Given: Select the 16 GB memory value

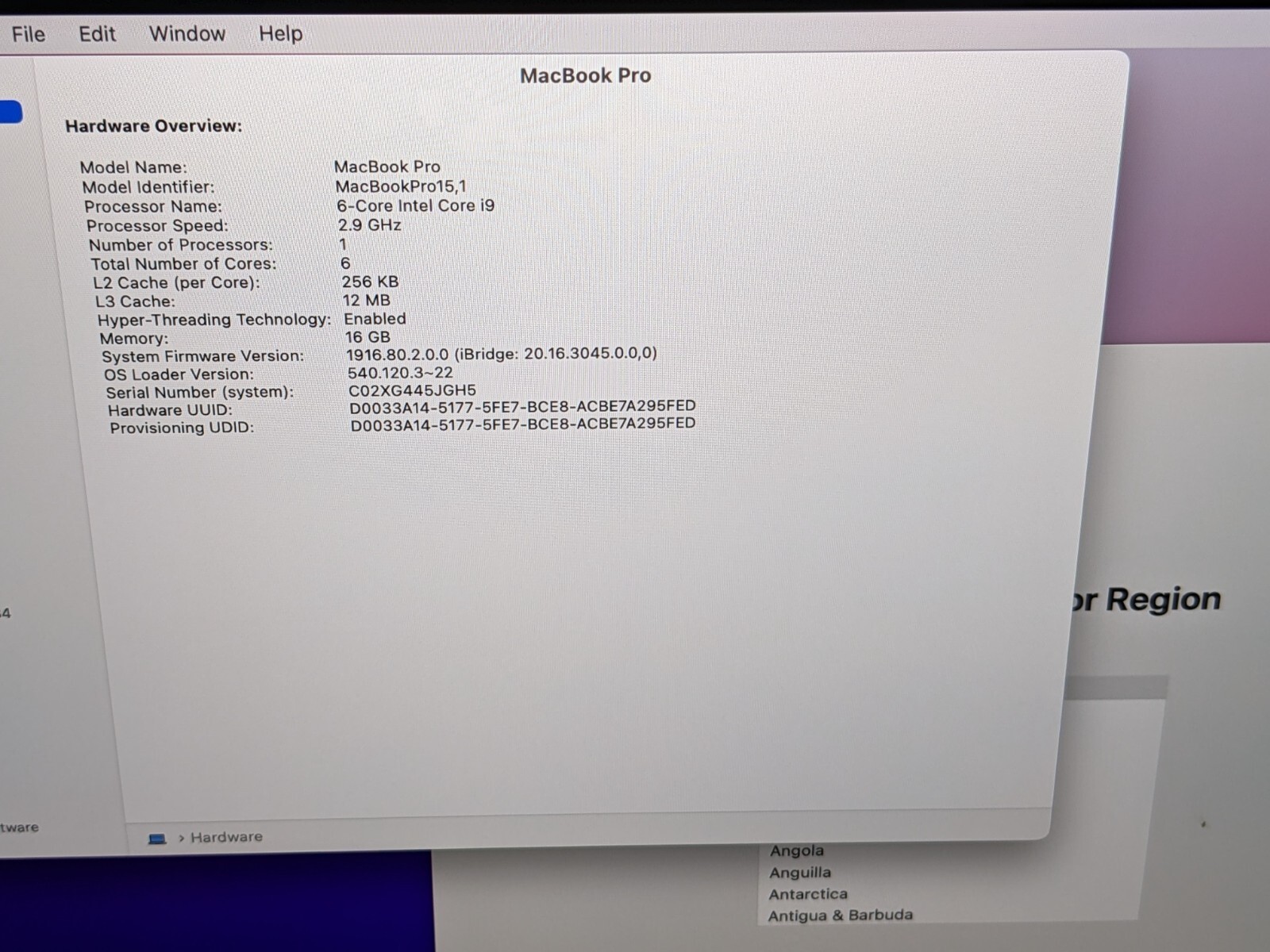Looking at the screenshot, I should [x=368, y=337].
